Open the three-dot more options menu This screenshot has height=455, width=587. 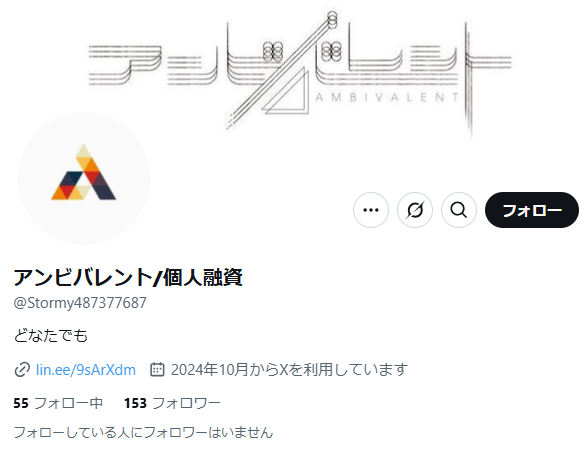tap(371, 210)
